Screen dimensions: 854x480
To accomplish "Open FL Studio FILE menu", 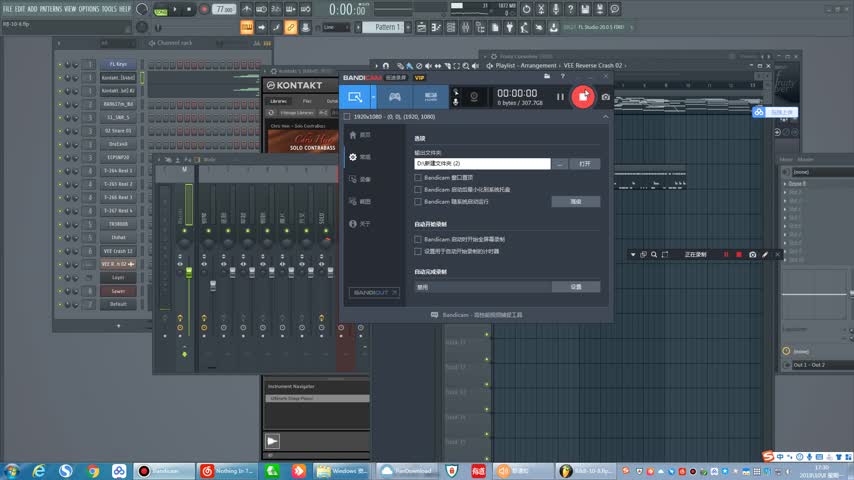I will (7, 9).
